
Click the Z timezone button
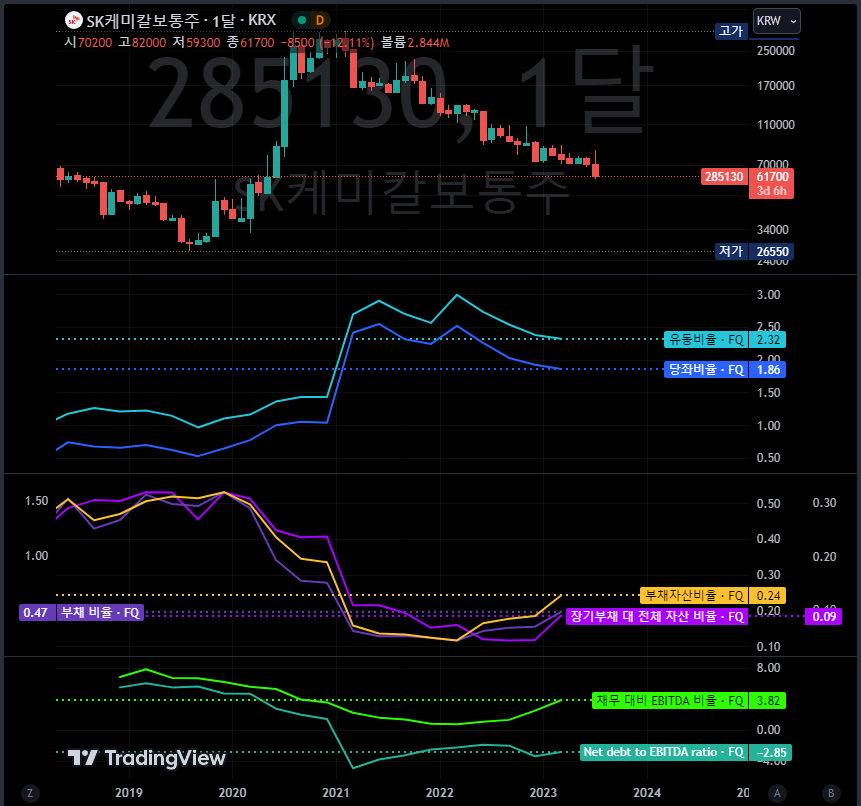click(x=30, y=793)
